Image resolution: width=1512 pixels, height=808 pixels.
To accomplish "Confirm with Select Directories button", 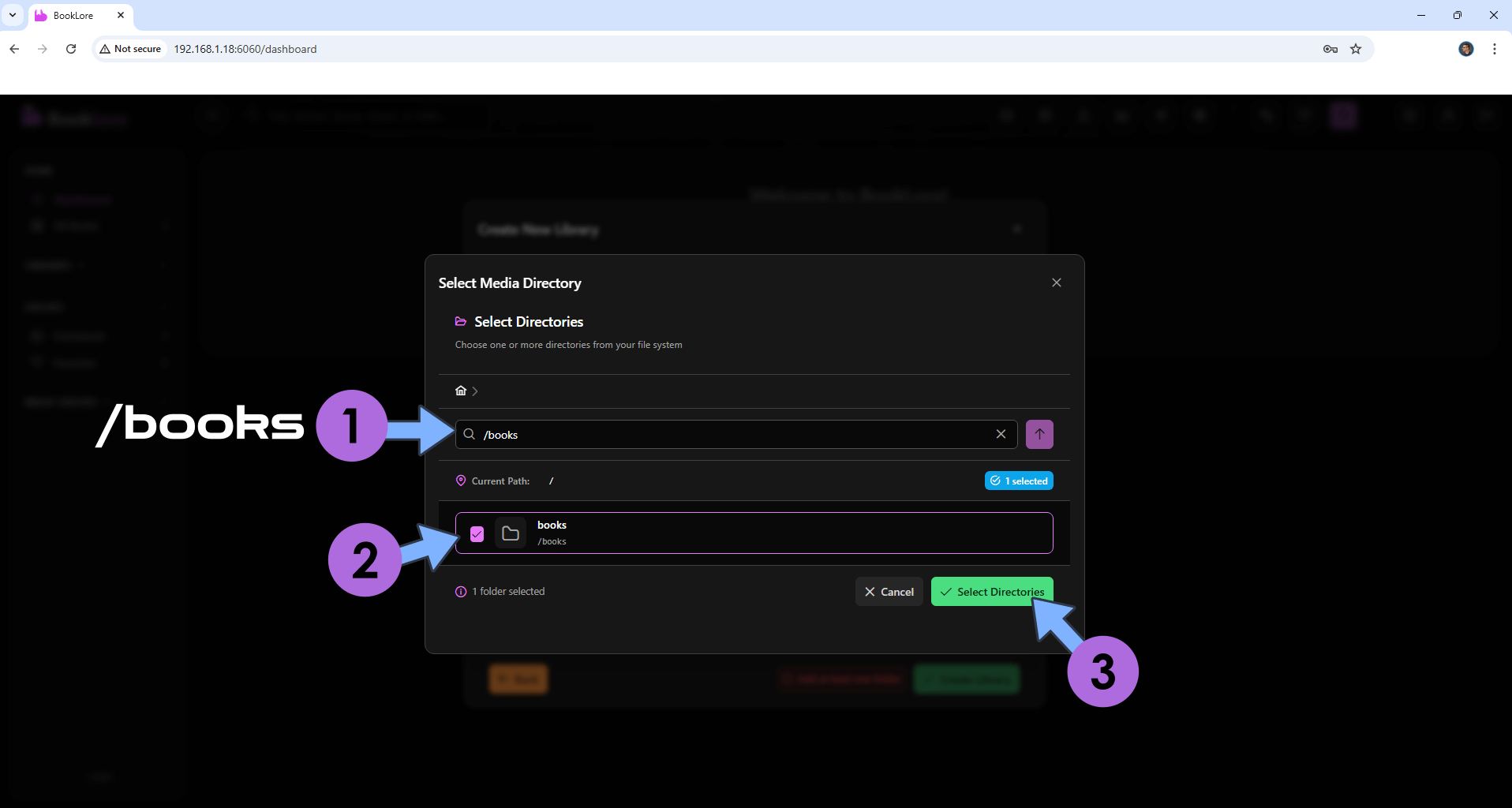I will click(x=992, y=592).
